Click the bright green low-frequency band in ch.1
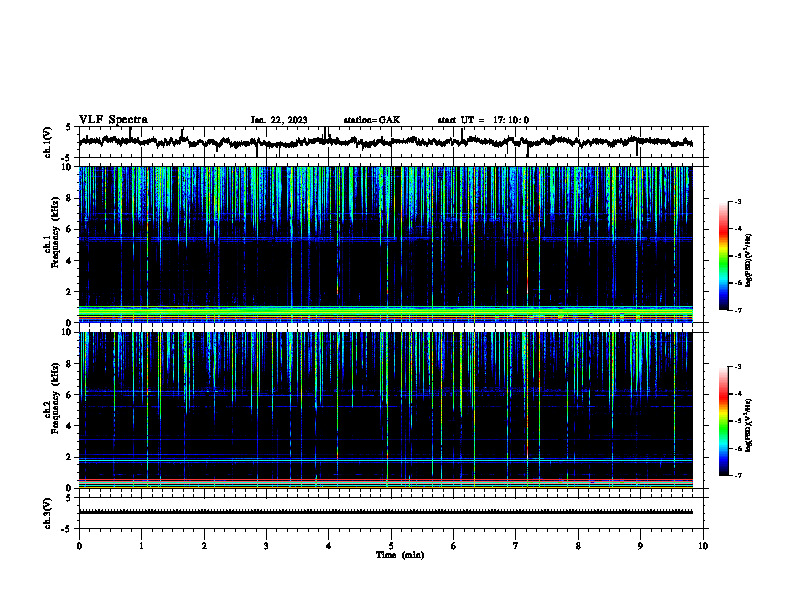The height and width of the screenshot is (612, 792). point(385,313)
